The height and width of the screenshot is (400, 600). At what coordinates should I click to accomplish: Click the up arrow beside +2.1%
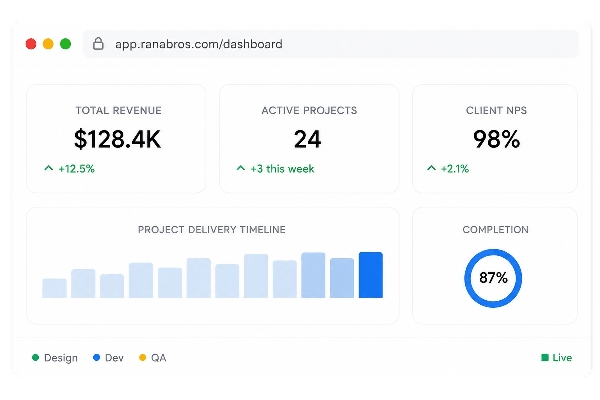tap(431, 168)
